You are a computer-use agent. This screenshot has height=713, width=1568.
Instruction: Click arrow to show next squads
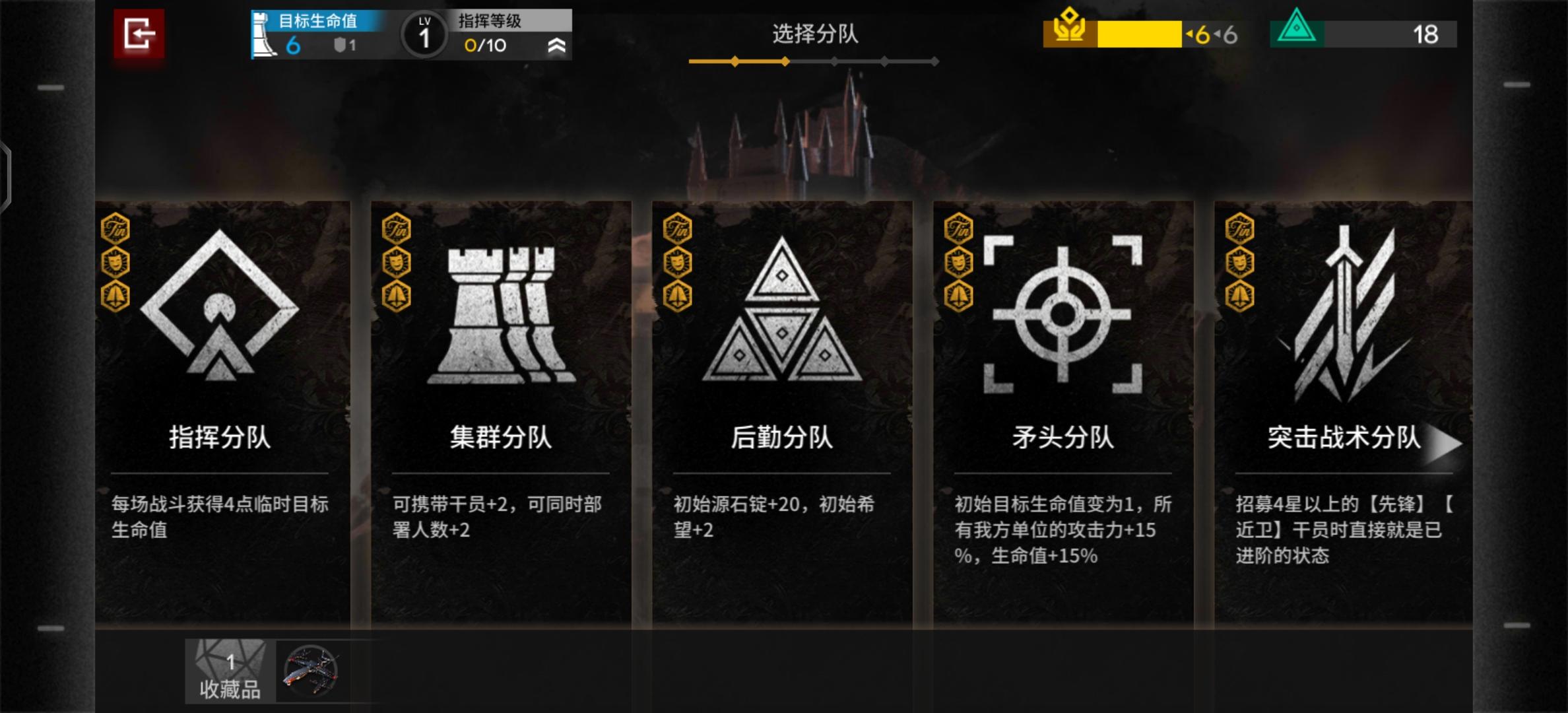(x=1445, y=444)
